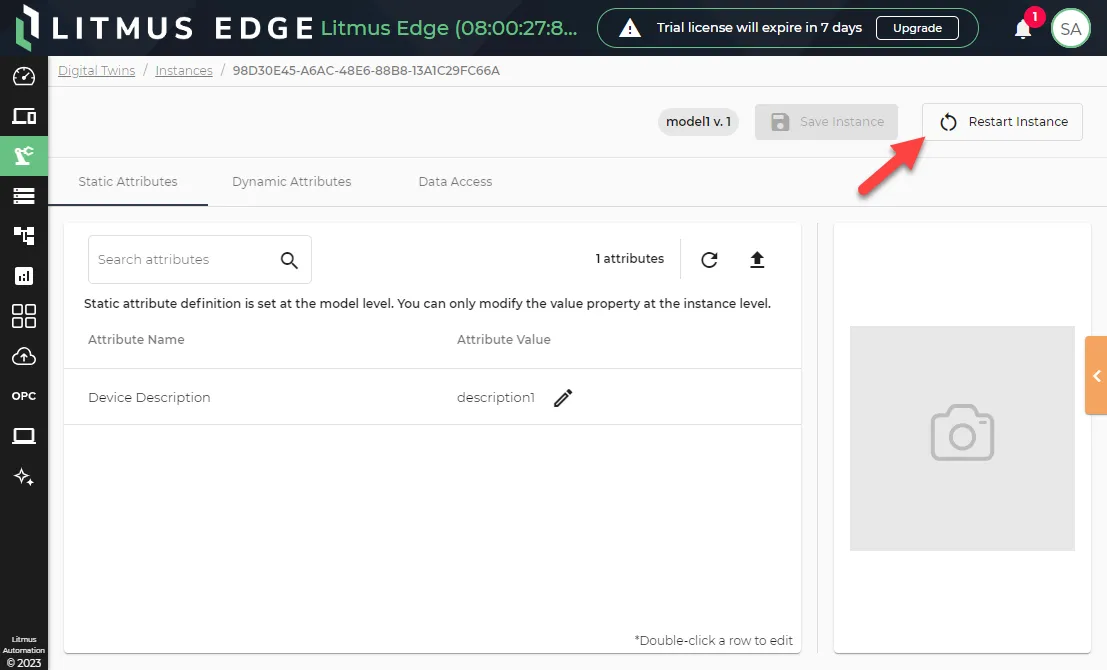Open the Analytics chart icon in sidebar
Screen dimensions: 1107x670
tap(24, 276)
